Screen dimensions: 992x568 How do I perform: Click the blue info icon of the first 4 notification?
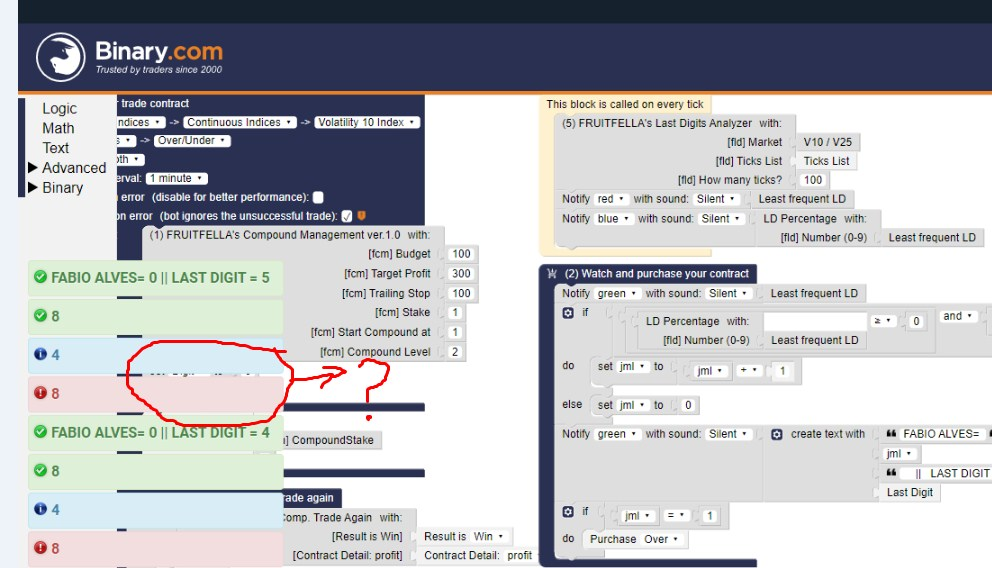(40, 354)
